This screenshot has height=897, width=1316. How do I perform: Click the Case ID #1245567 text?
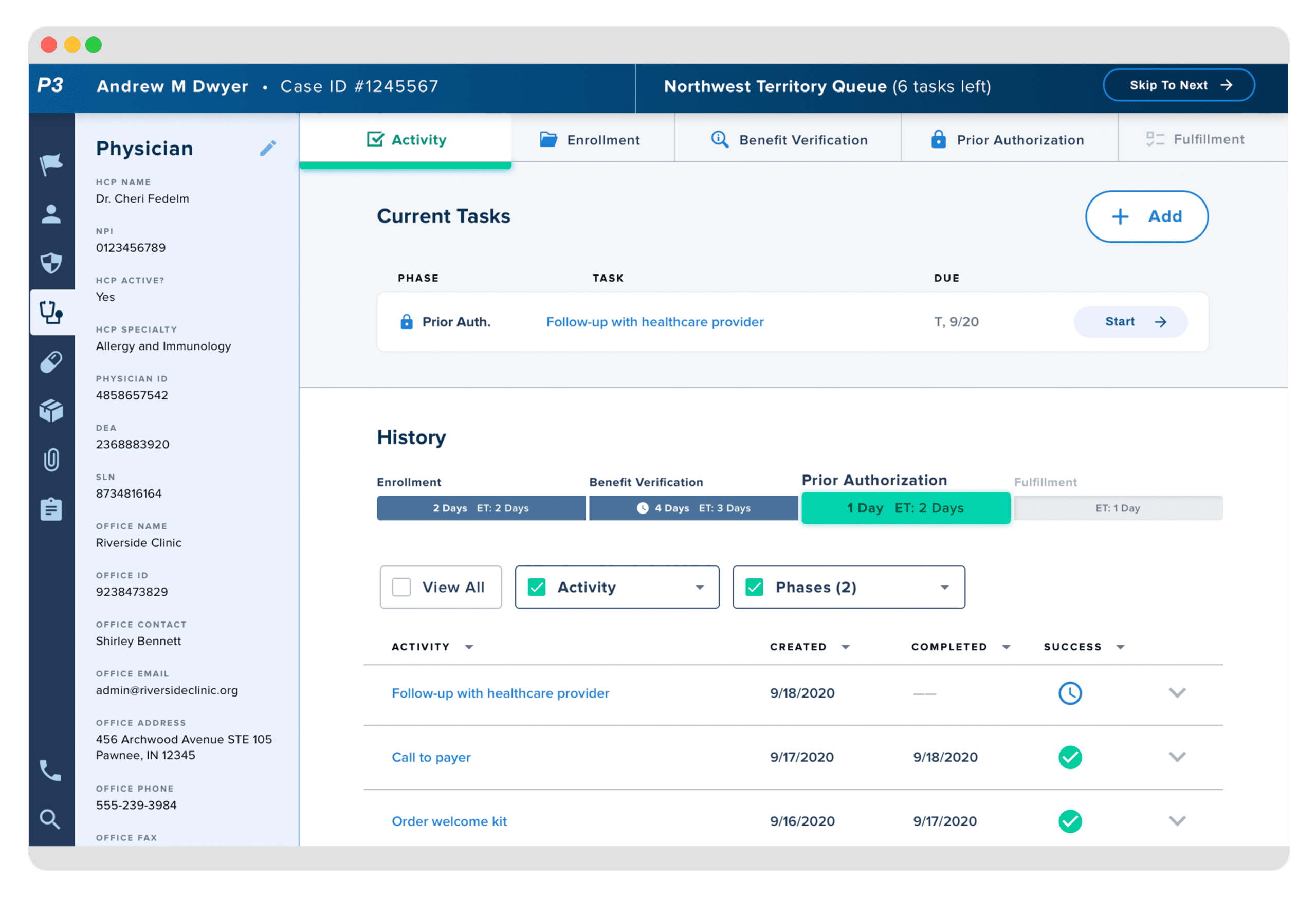coord(359,86)
